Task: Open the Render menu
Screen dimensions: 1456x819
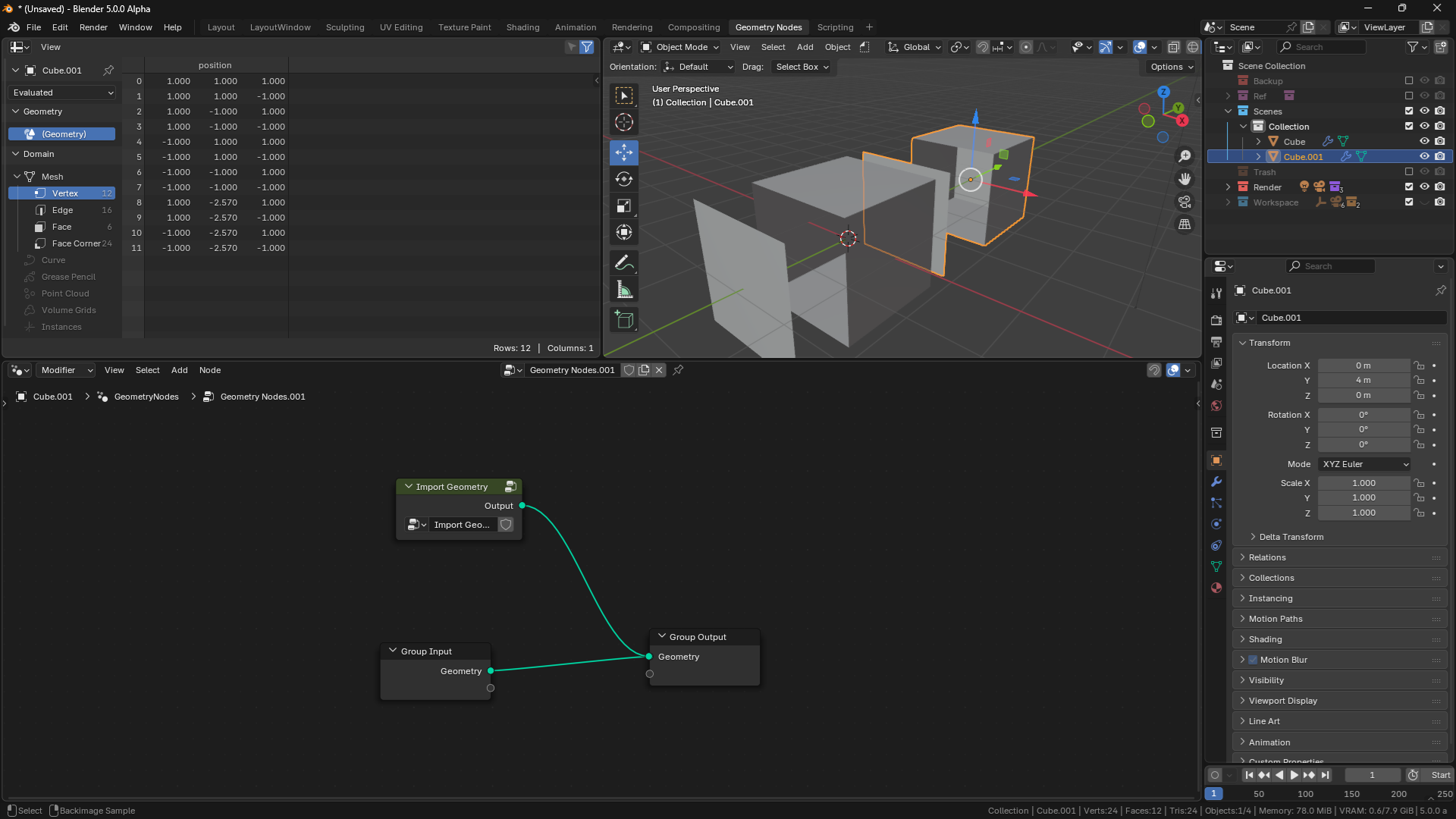Action: coord(93,27)
